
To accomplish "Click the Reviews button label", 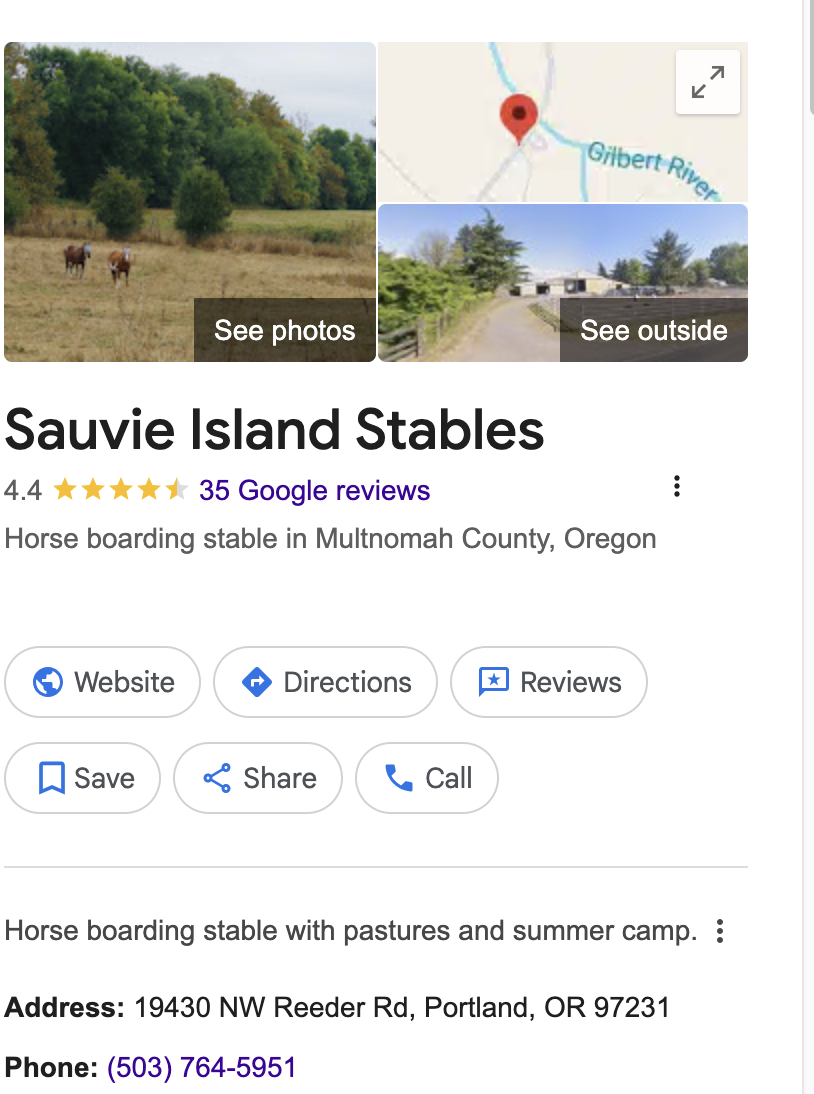I will (571, 682).
